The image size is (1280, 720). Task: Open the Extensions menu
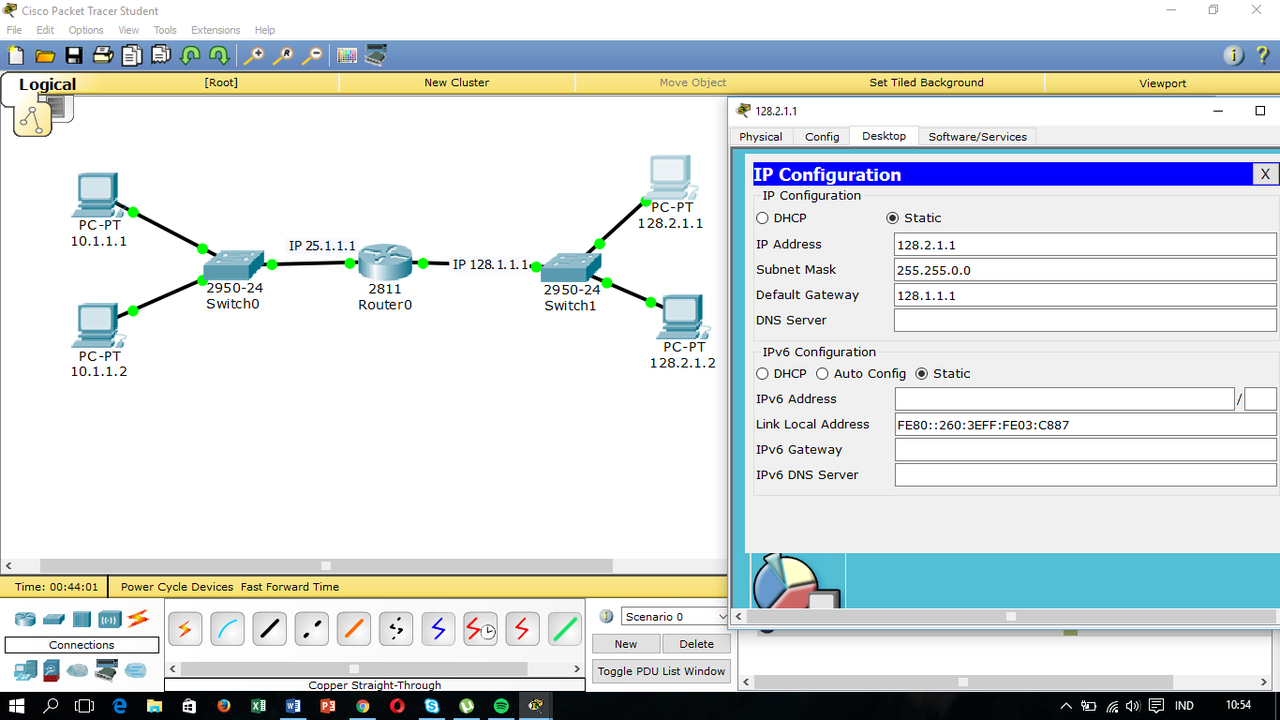(216, 30)
